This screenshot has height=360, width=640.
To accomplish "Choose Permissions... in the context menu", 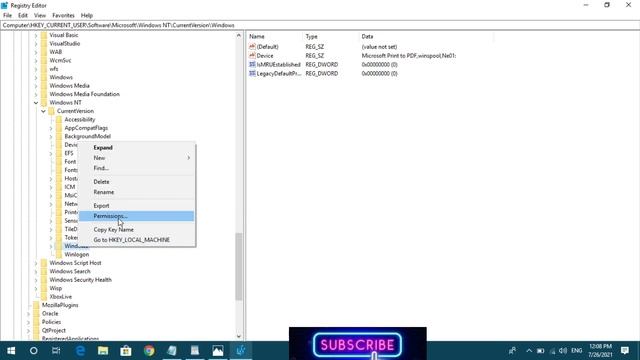I will point(136,216).
